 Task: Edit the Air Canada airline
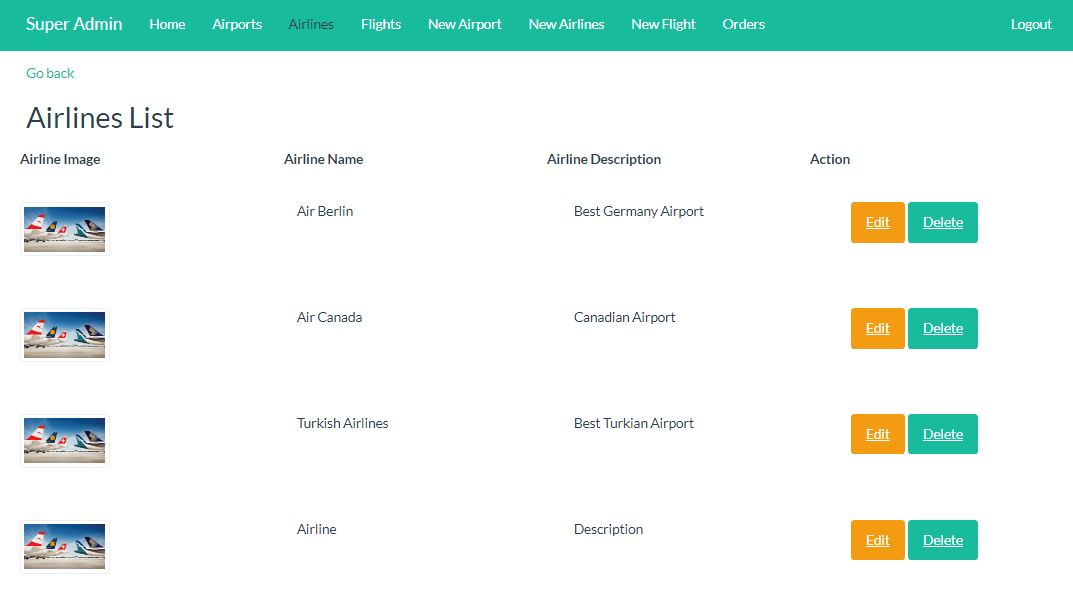[877, 329]
